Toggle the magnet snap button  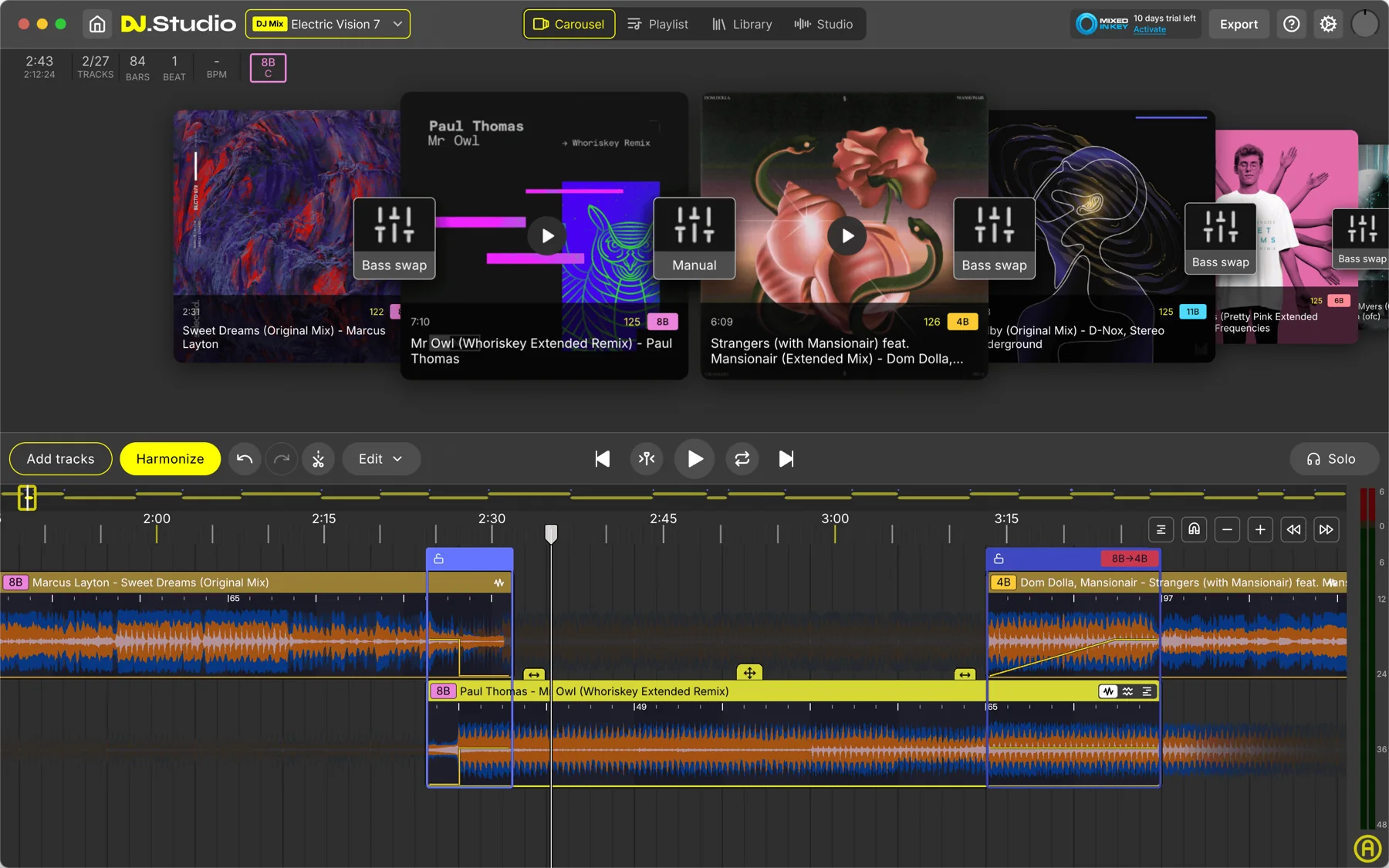[1194, 529]
